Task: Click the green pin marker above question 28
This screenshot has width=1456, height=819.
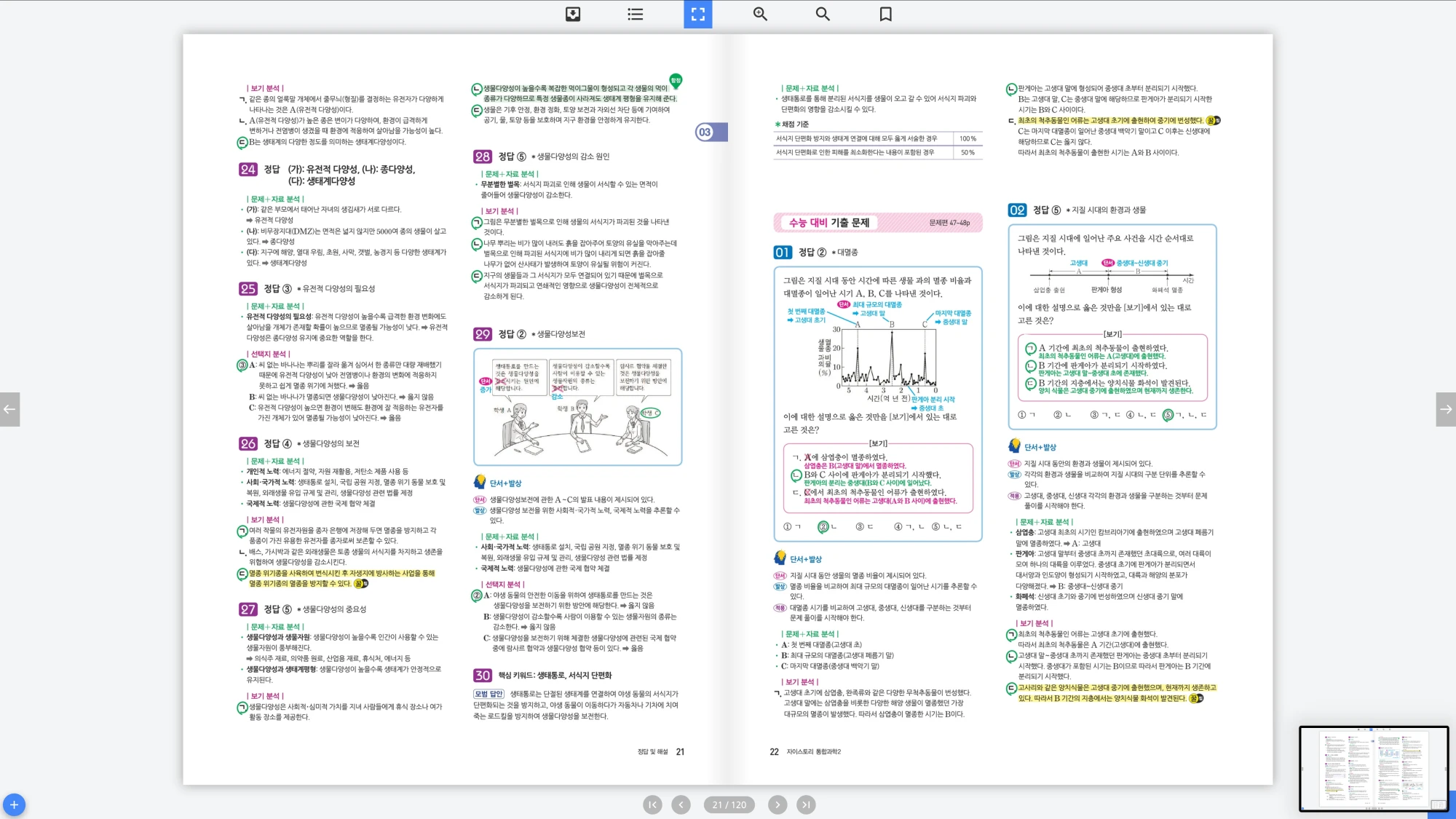Action: coord(676,80)
